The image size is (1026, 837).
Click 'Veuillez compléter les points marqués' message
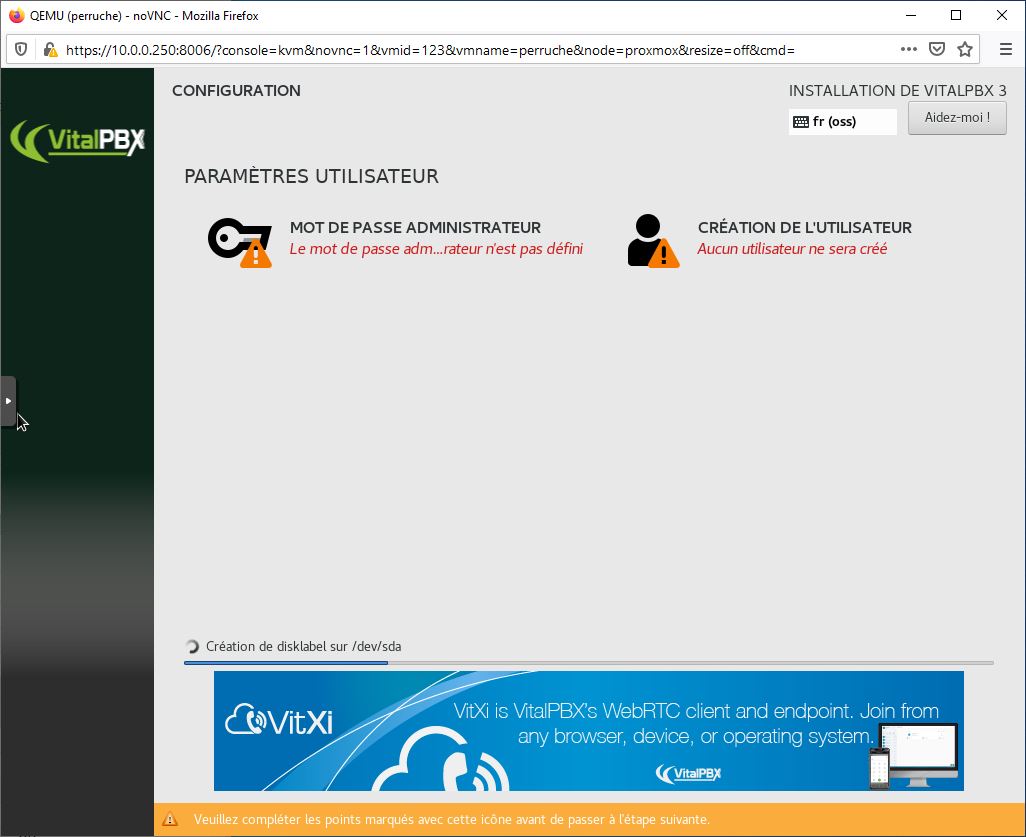point(451,819)
